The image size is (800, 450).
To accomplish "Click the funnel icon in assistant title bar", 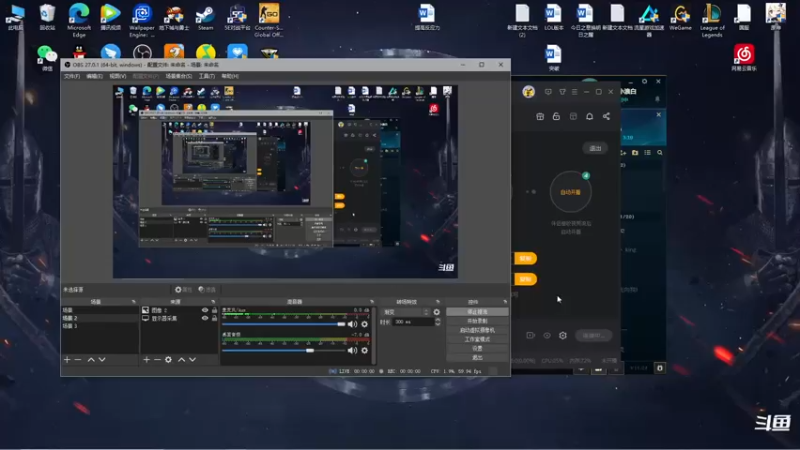I will 562,92.
